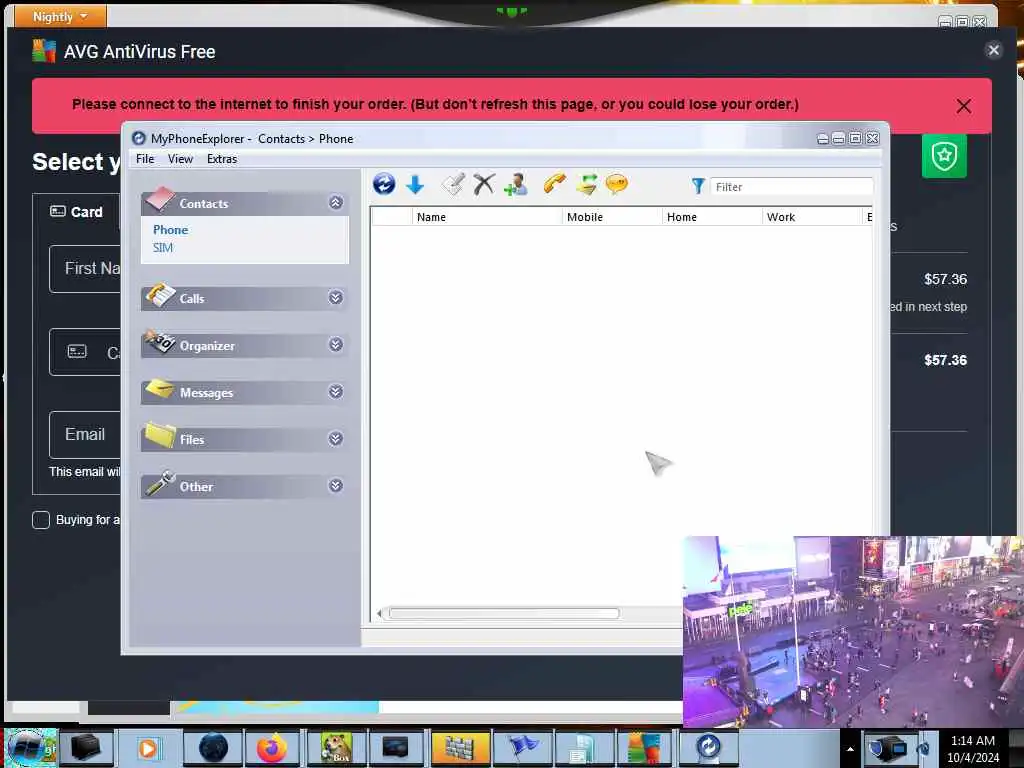Screen dimensions: 1024x768
Task: Click the Email field in AVG form
Action: (85, 435)
